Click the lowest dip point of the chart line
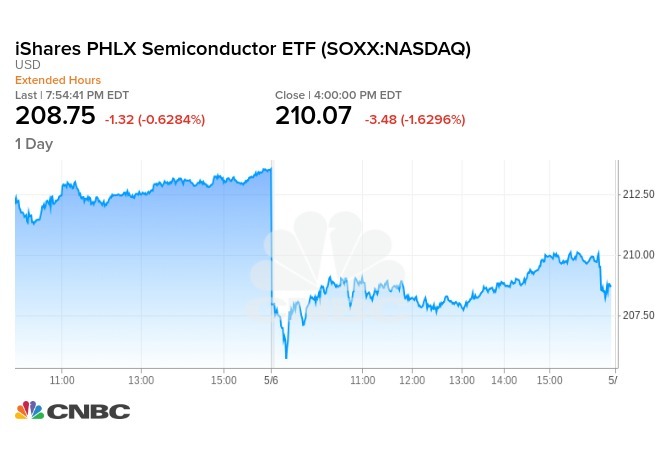Screen dimensions: 670x450 coord(286,356)
